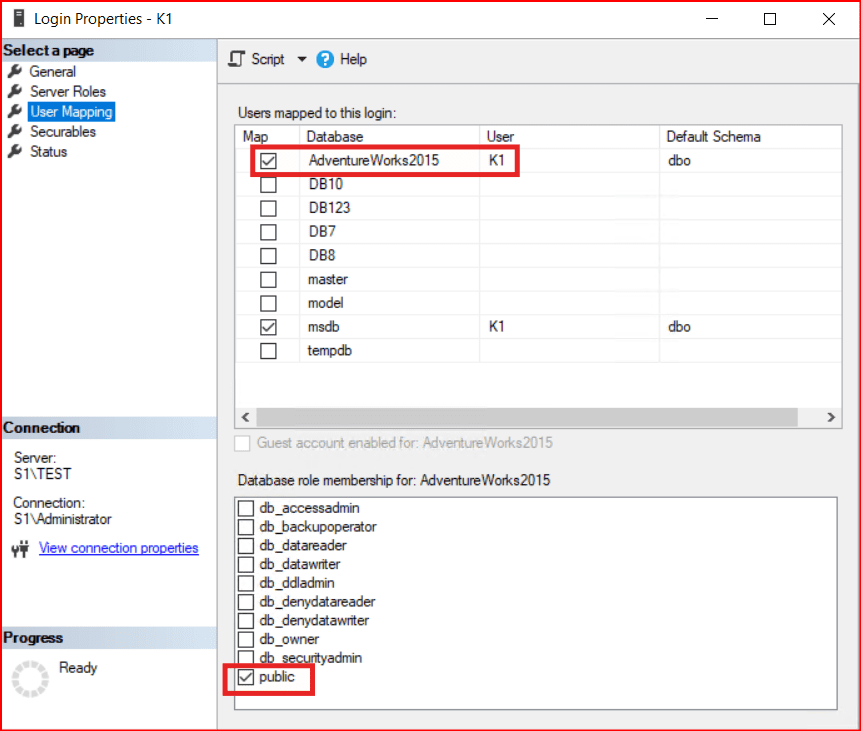Screen dimensions: 861x731
Task: Click the K1 user cell for msdb
Action: coord(568,327)
